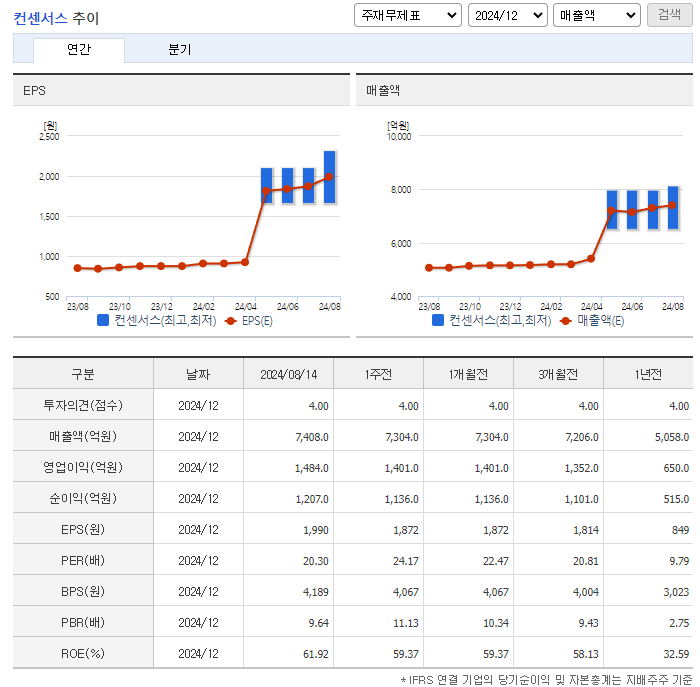The image size is (700, 687).
Task: Click the 투자의견(점수) row label
Action: [x=83, y=405]
